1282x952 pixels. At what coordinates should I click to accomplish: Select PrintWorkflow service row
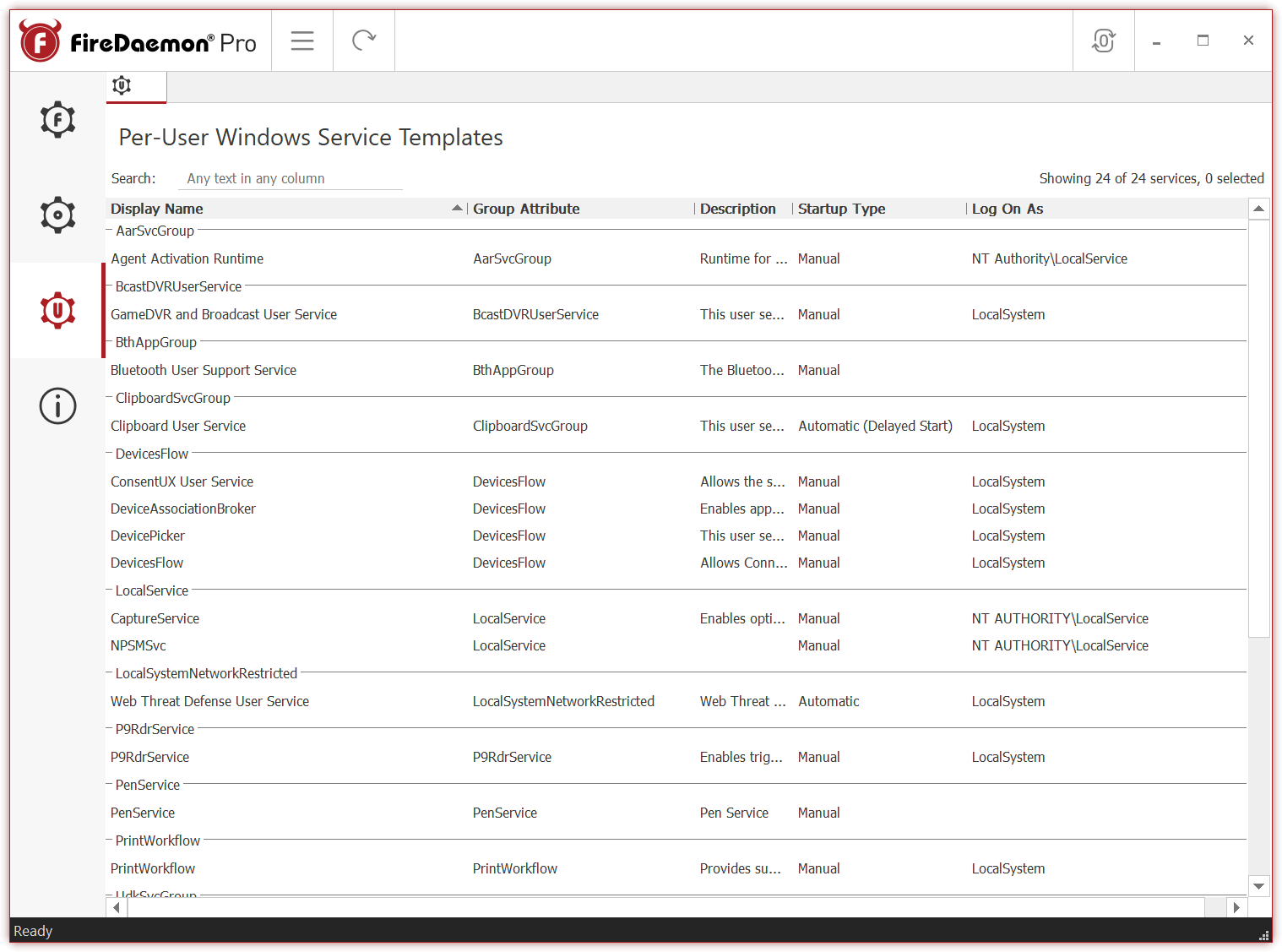(676, 868)
